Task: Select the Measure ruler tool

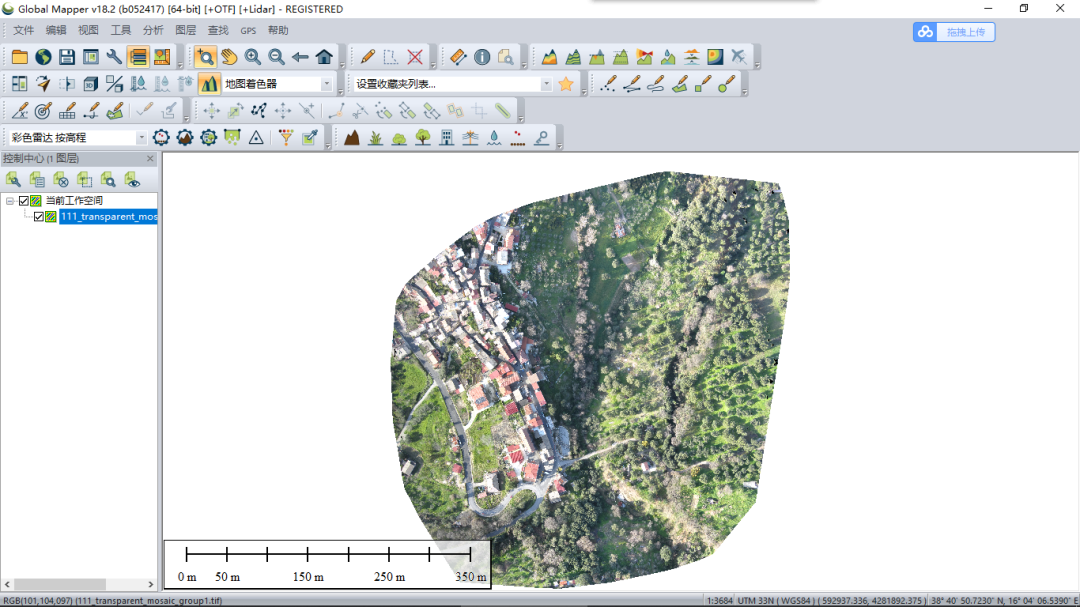Action: [458, 57]
